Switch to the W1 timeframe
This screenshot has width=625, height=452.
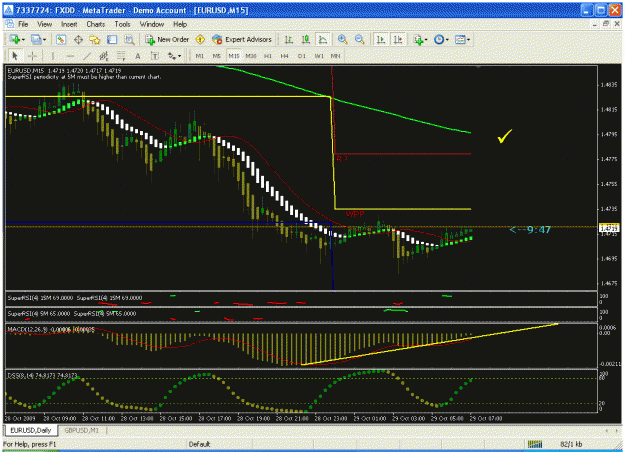[x=319, y=56]
